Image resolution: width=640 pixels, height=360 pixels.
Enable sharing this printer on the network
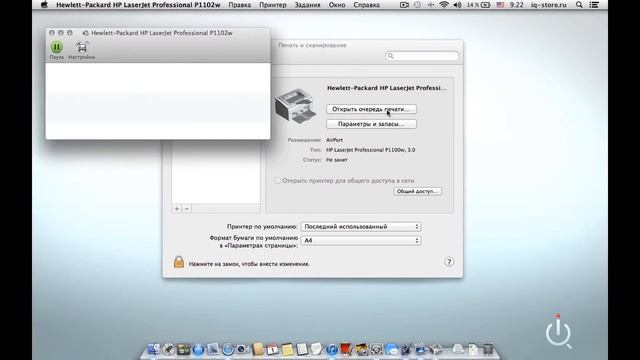point(278,180)
